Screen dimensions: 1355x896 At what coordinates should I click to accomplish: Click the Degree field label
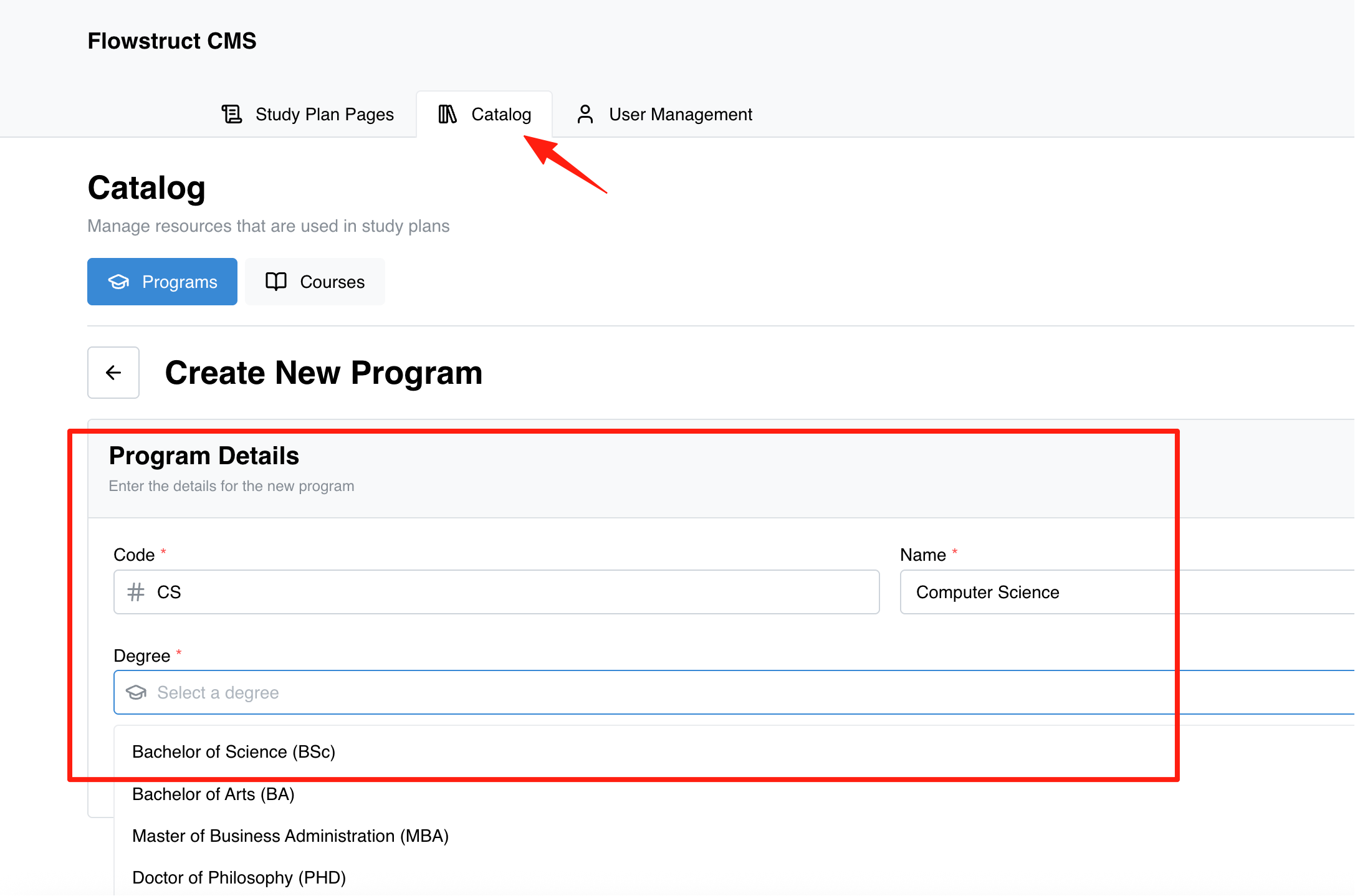click(x=141, y=655)
